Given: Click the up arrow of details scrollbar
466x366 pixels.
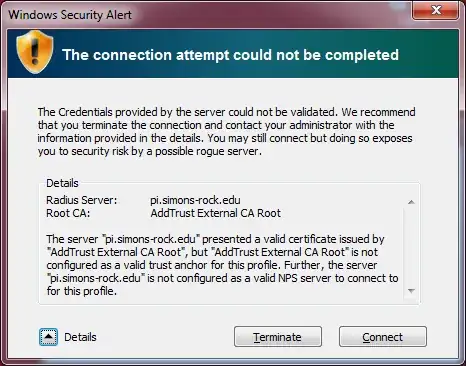Looking at the screenshot, I should 411,202.
